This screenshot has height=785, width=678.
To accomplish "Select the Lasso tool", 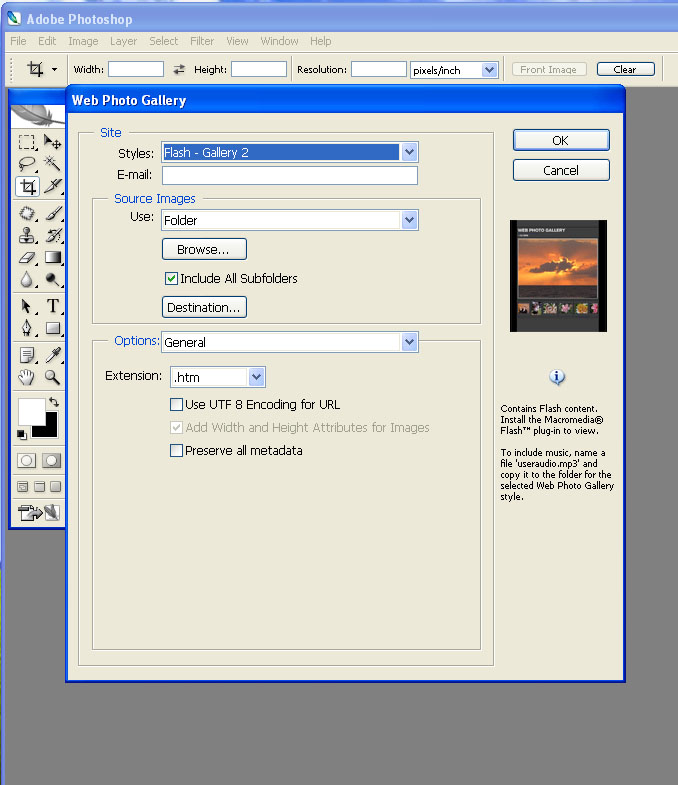I will pos(27,164).
